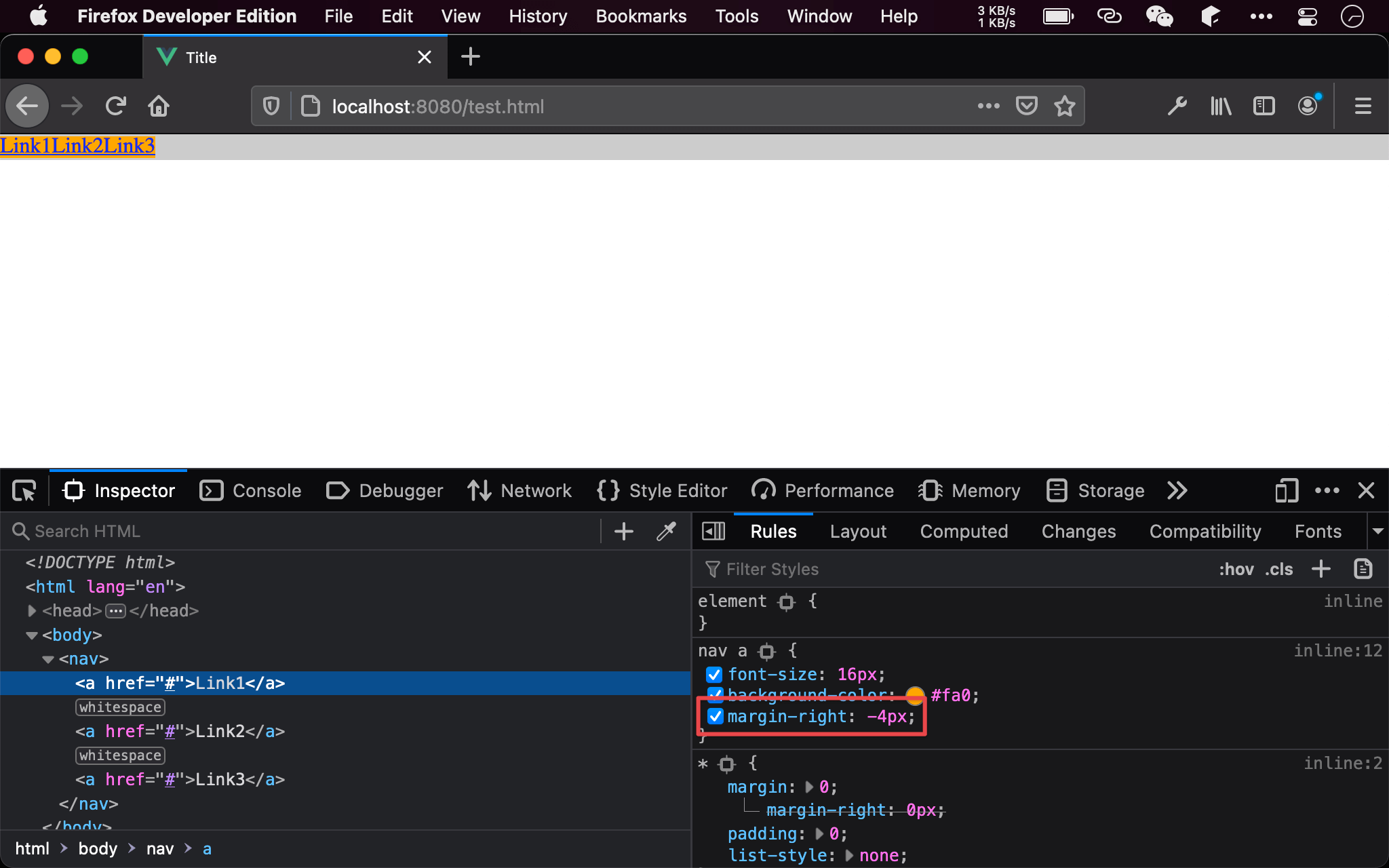The width and height of the screenshot is (1389, 868).
Task: Collapse the nav element in tree
Action: 48,658
